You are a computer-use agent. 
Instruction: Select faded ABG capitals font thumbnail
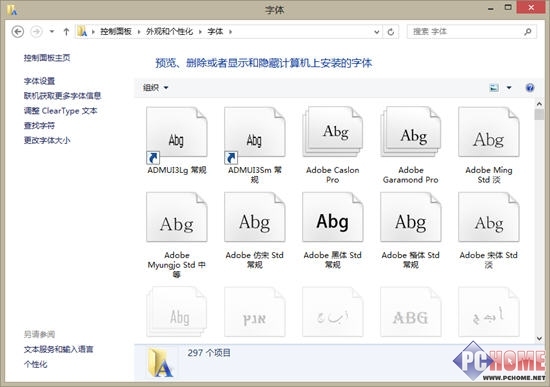point(410,312)
